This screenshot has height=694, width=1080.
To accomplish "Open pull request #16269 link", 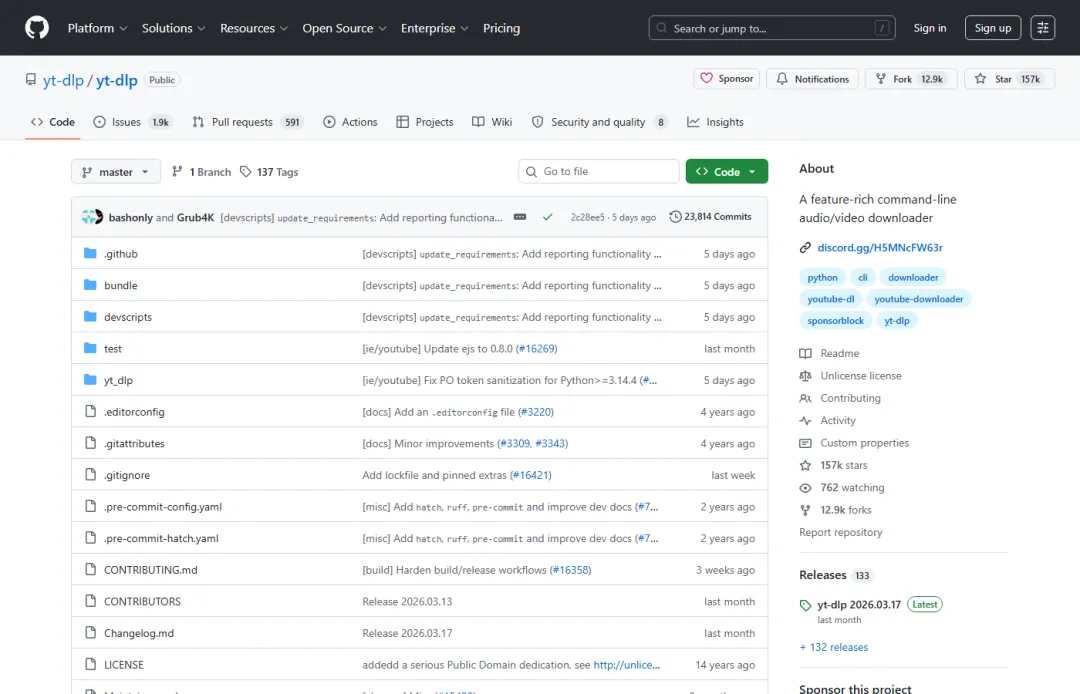I will 536,348.
